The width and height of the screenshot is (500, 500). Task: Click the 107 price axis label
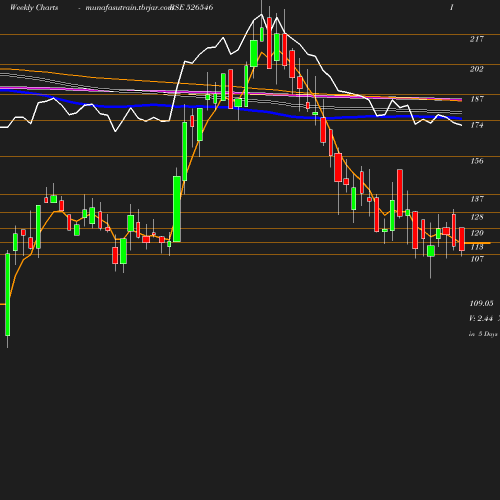click(x=477, y=259)
